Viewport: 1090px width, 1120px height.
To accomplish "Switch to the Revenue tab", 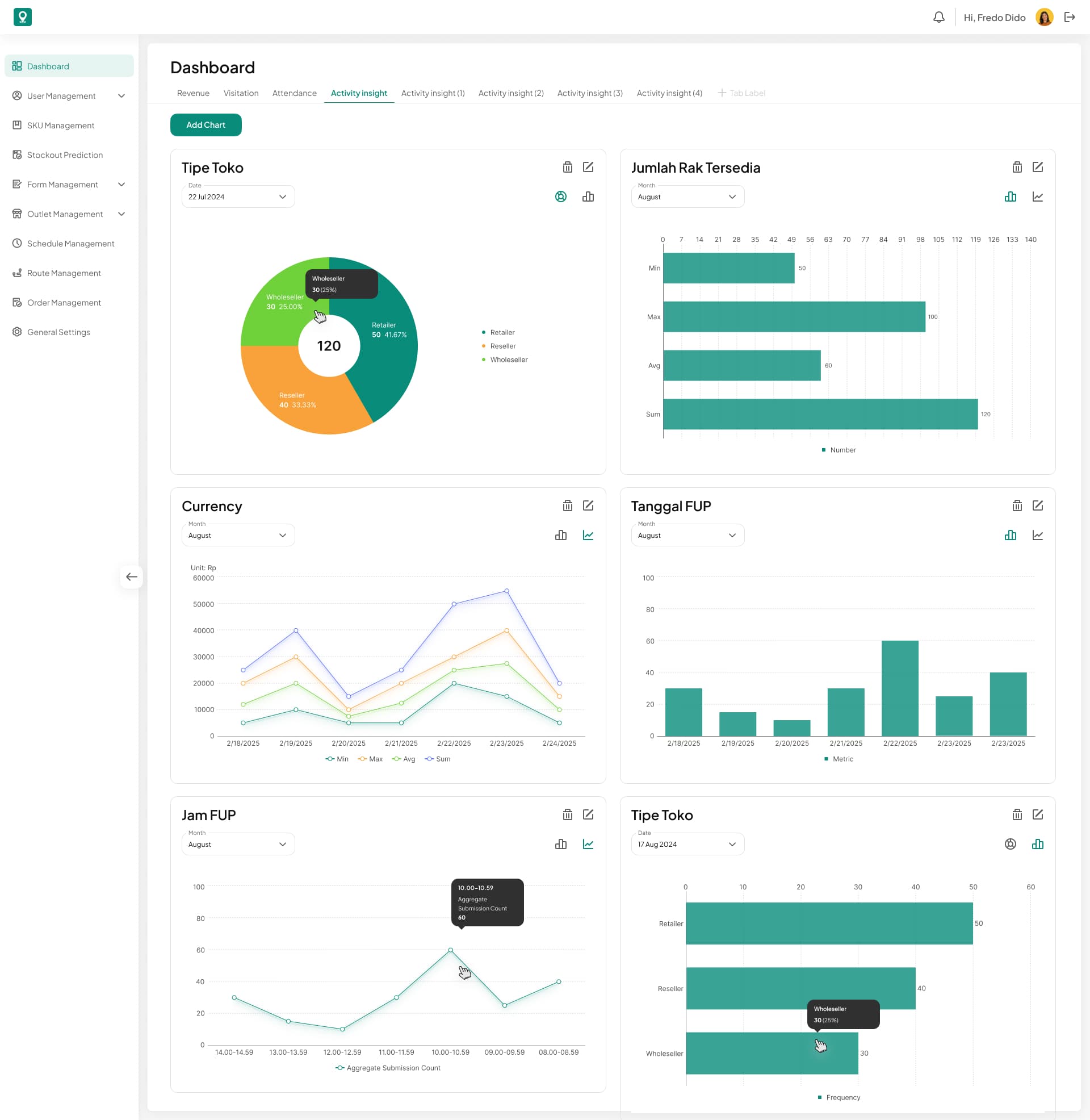I will pos(193,93).
